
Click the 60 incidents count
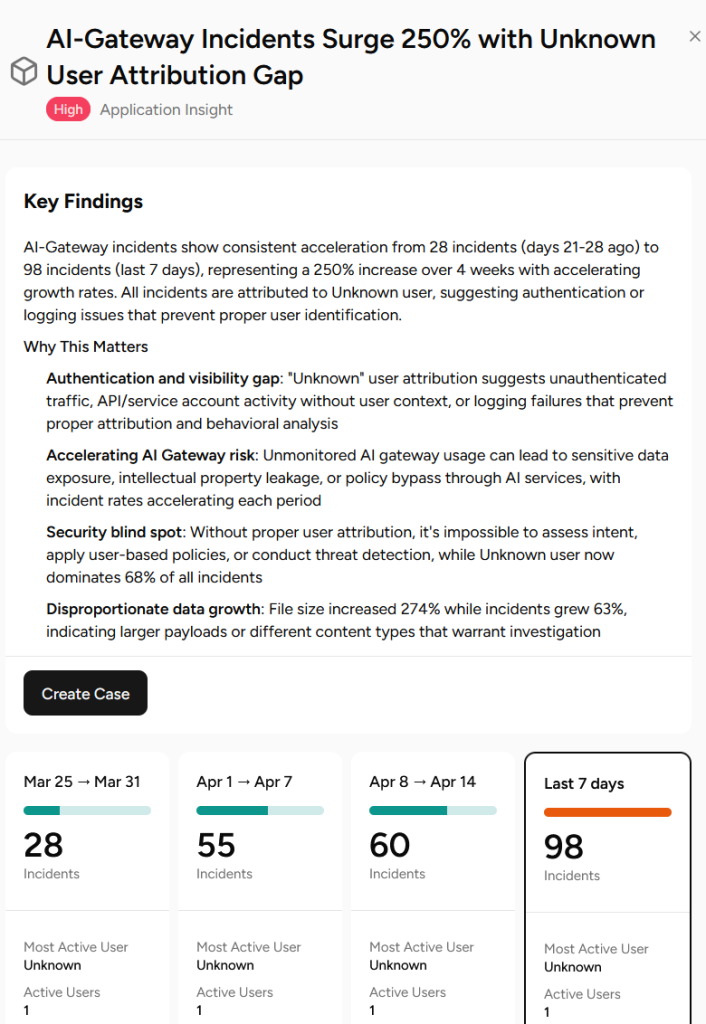389,845
